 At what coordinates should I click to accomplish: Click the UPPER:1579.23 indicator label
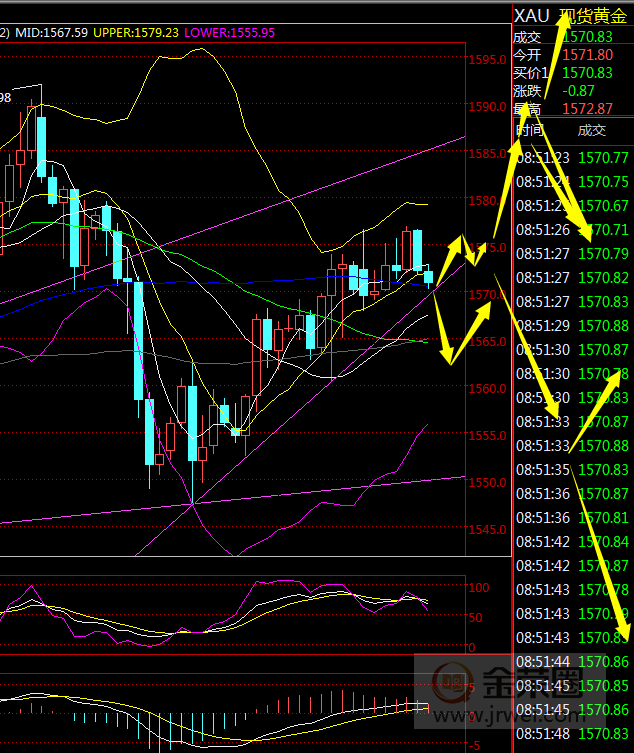[x=136, y=33]
